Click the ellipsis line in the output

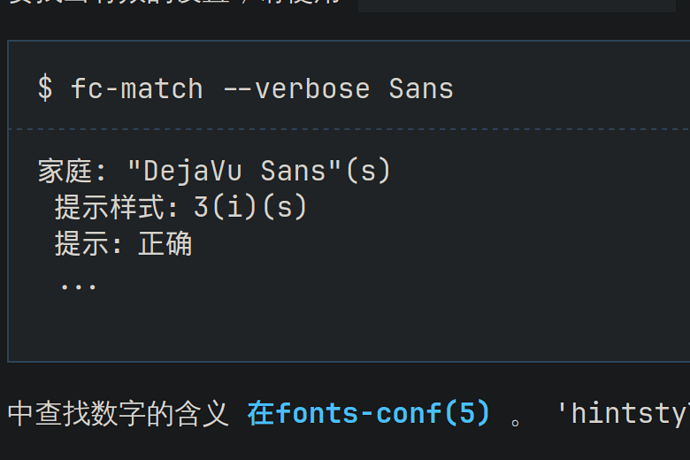coord(78,287)
